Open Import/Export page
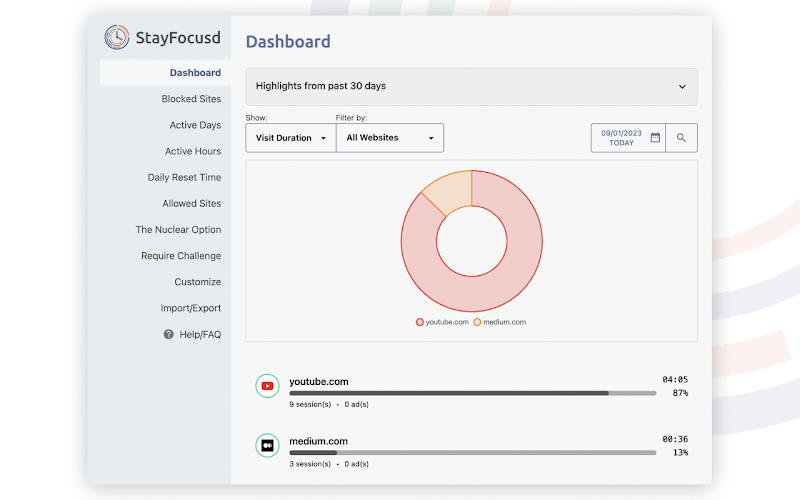This screenshot has width=800, height=500. [191, 308]
